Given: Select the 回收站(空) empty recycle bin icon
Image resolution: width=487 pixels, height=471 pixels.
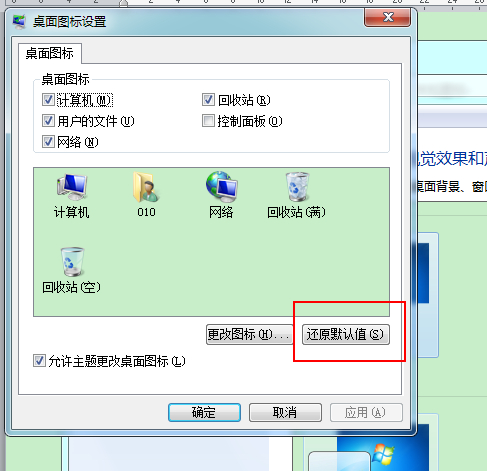Looking at the screenshot, I should pos(72,262).
